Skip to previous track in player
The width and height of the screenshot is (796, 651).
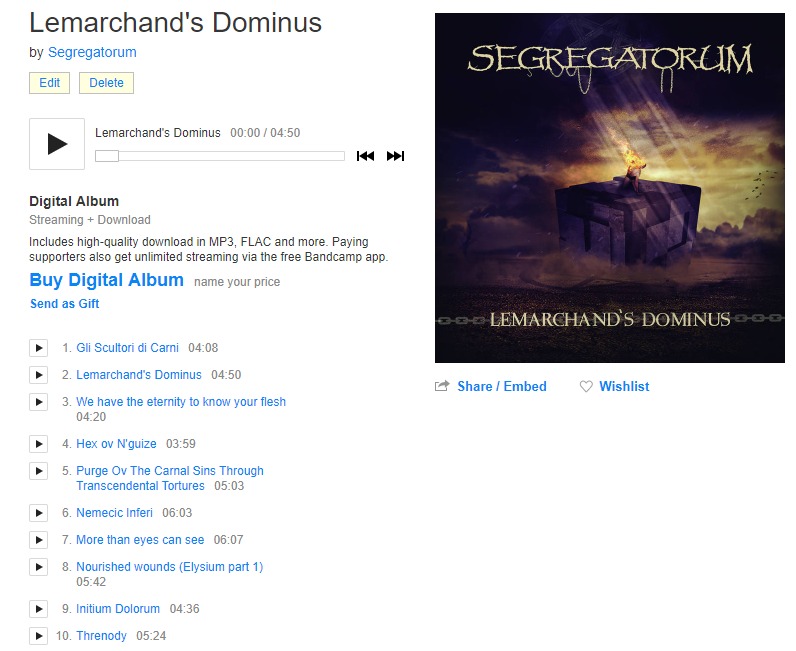(365, 156)
